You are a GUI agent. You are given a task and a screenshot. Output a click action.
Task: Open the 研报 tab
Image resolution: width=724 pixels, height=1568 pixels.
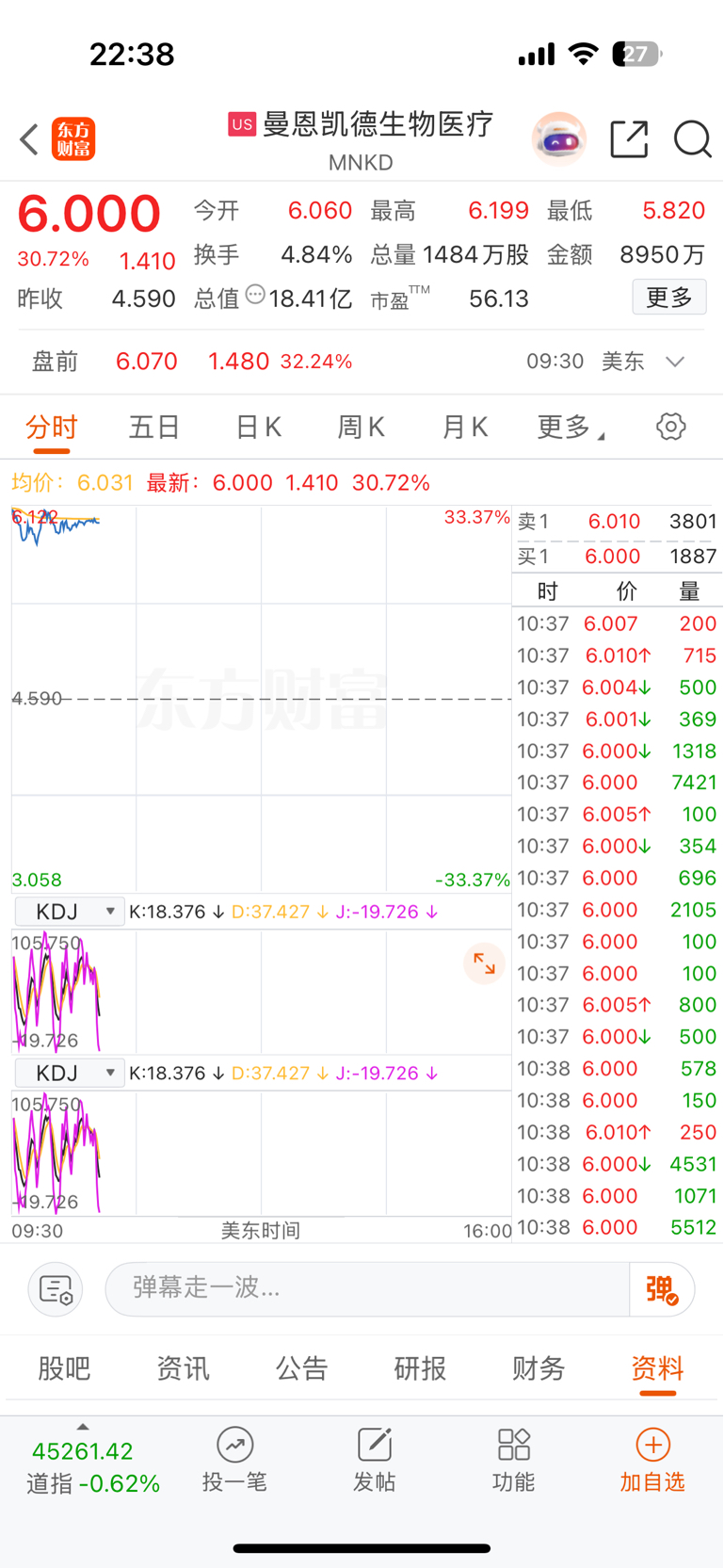(420, 1368)
